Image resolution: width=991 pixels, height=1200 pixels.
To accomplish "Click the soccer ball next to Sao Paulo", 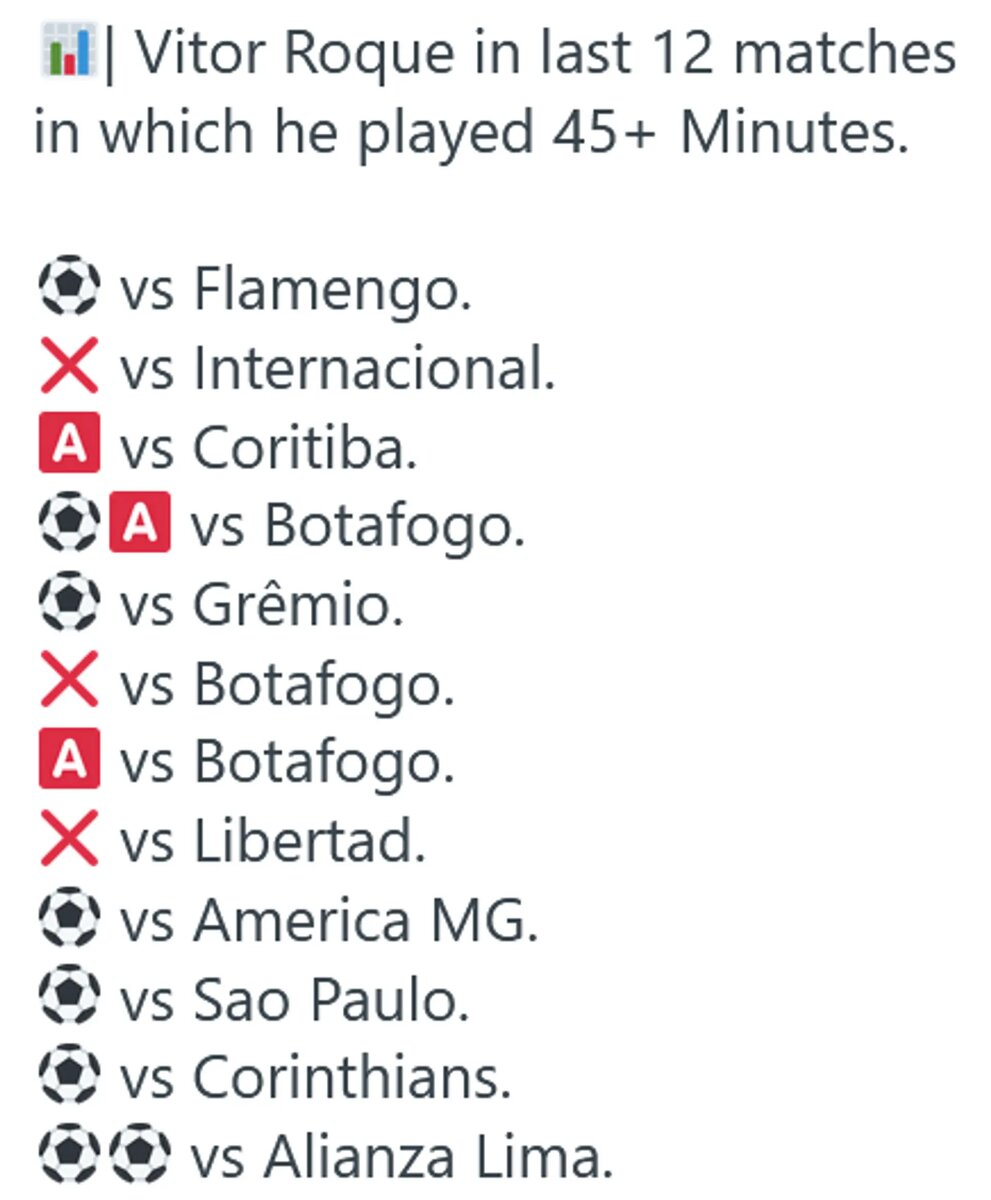I will coord(69,998).
